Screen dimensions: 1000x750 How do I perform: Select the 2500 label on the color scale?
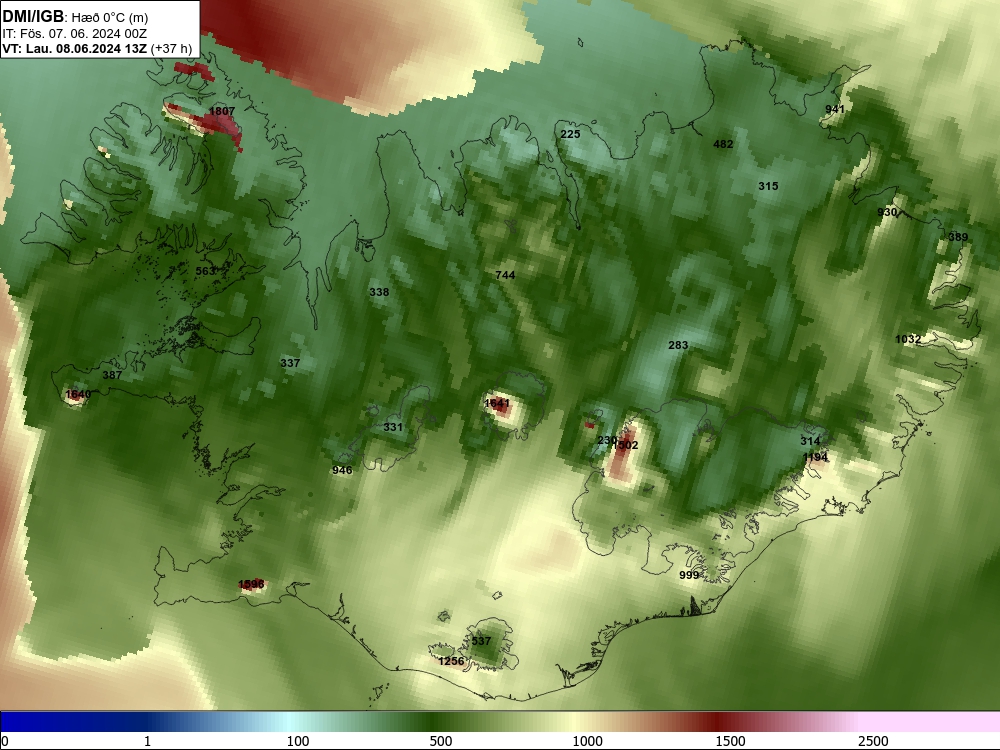[873, 741]
